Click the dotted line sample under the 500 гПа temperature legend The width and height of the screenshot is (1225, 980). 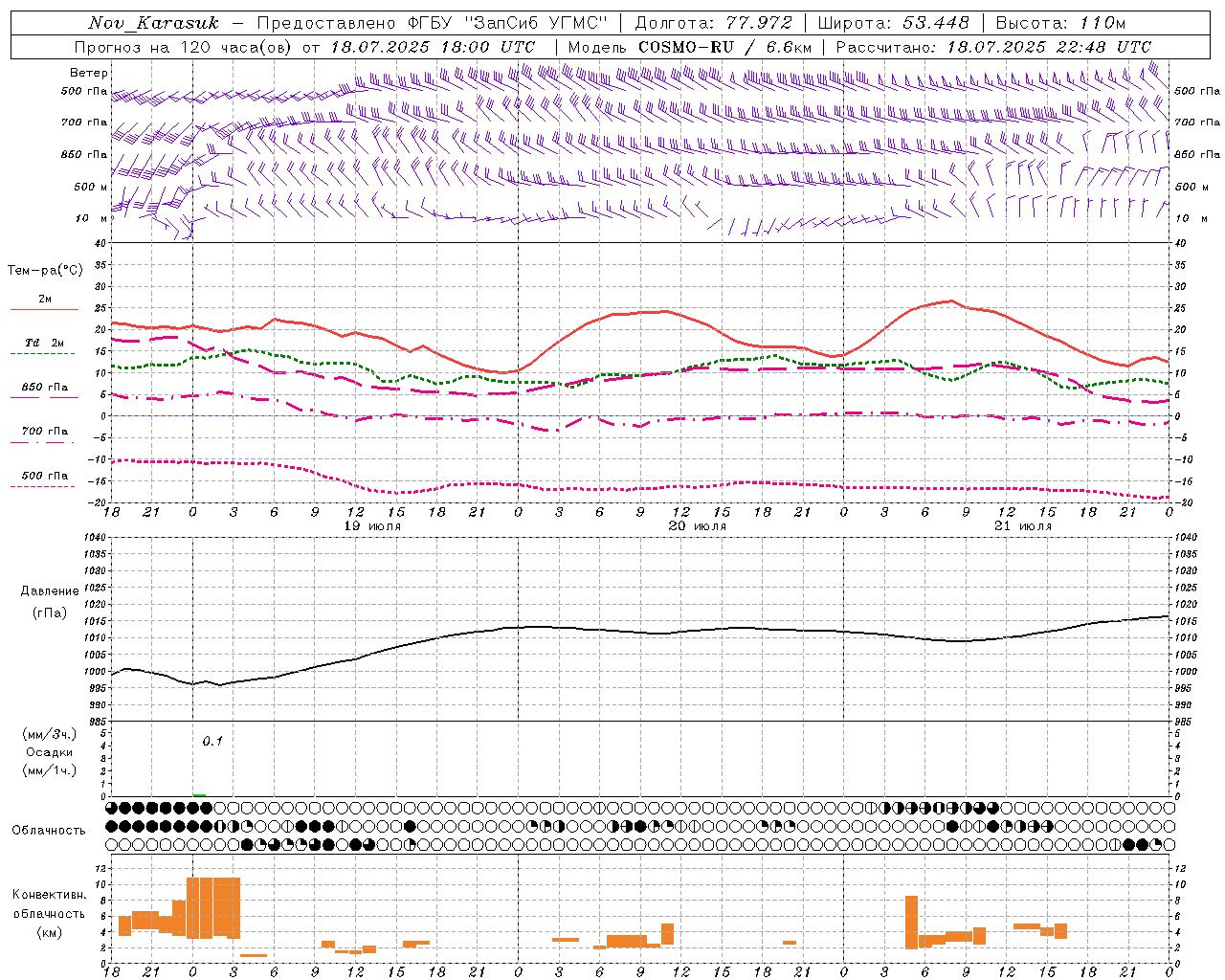click(42, 487)
